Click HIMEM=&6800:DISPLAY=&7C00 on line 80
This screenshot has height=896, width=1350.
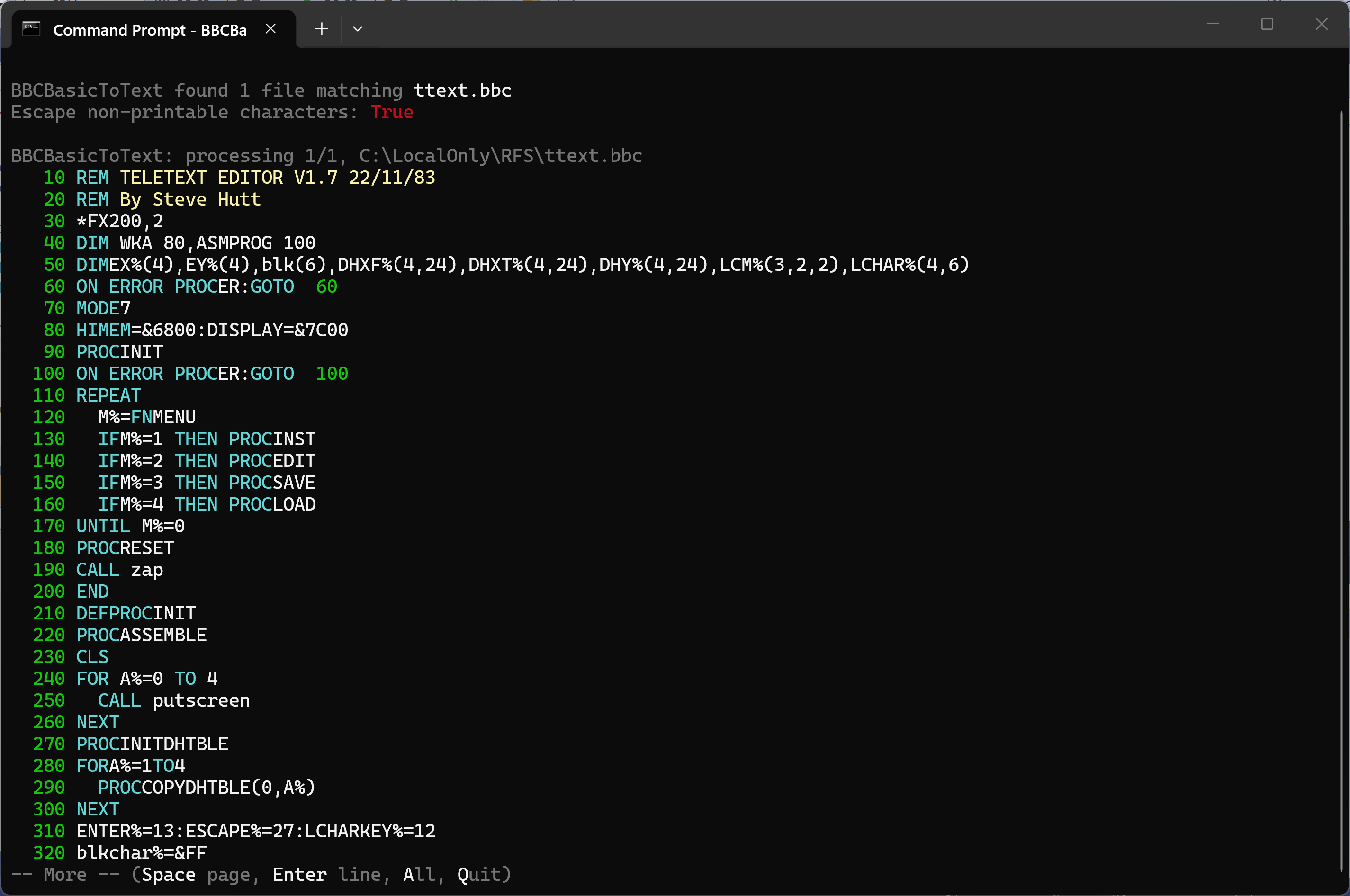(x=212, y=330)
